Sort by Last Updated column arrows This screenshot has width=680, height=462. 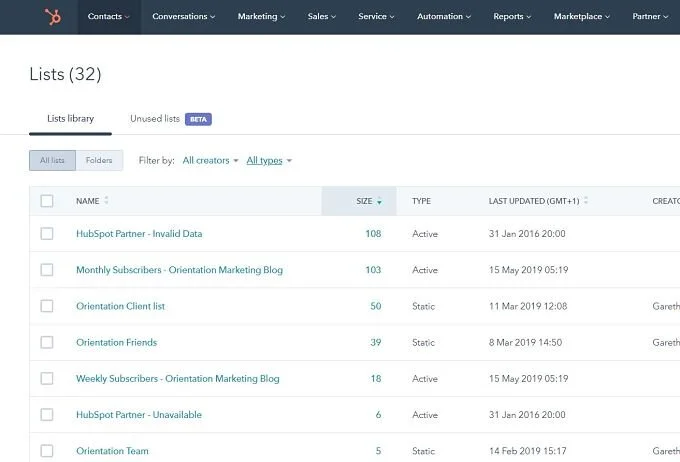coord(586,200)
